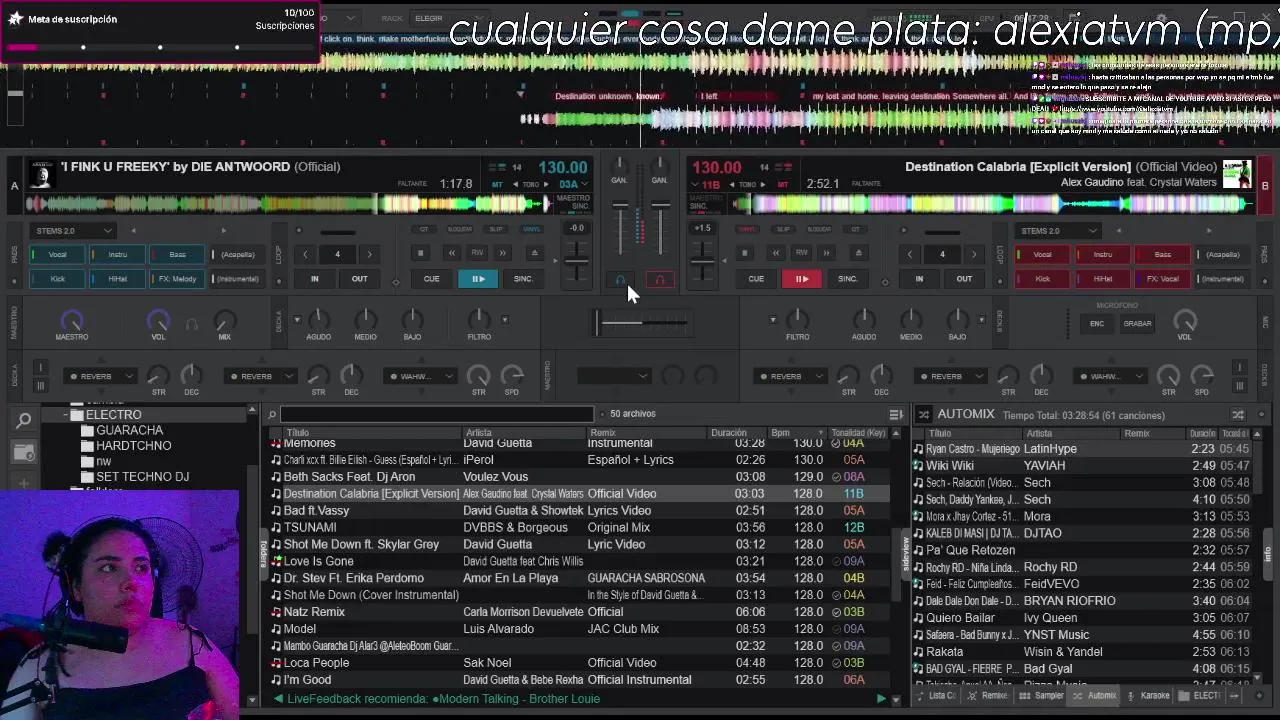Click the deck B cover art thumbnail
The image size is (1280, 720).
coord(1237,174)
